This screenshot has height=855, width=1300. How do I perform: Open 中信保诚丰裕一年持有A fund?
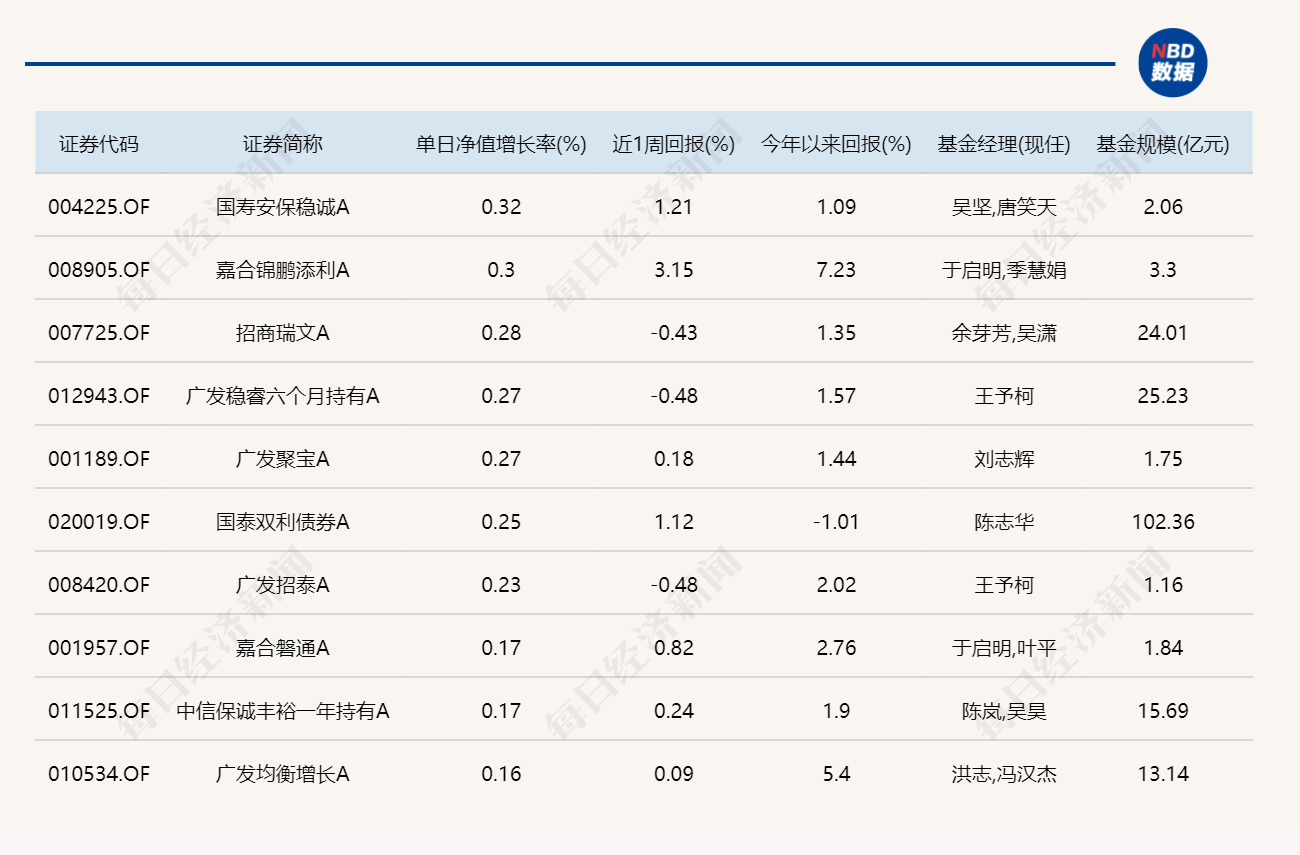pyautogui.click(x=282, y=711)
